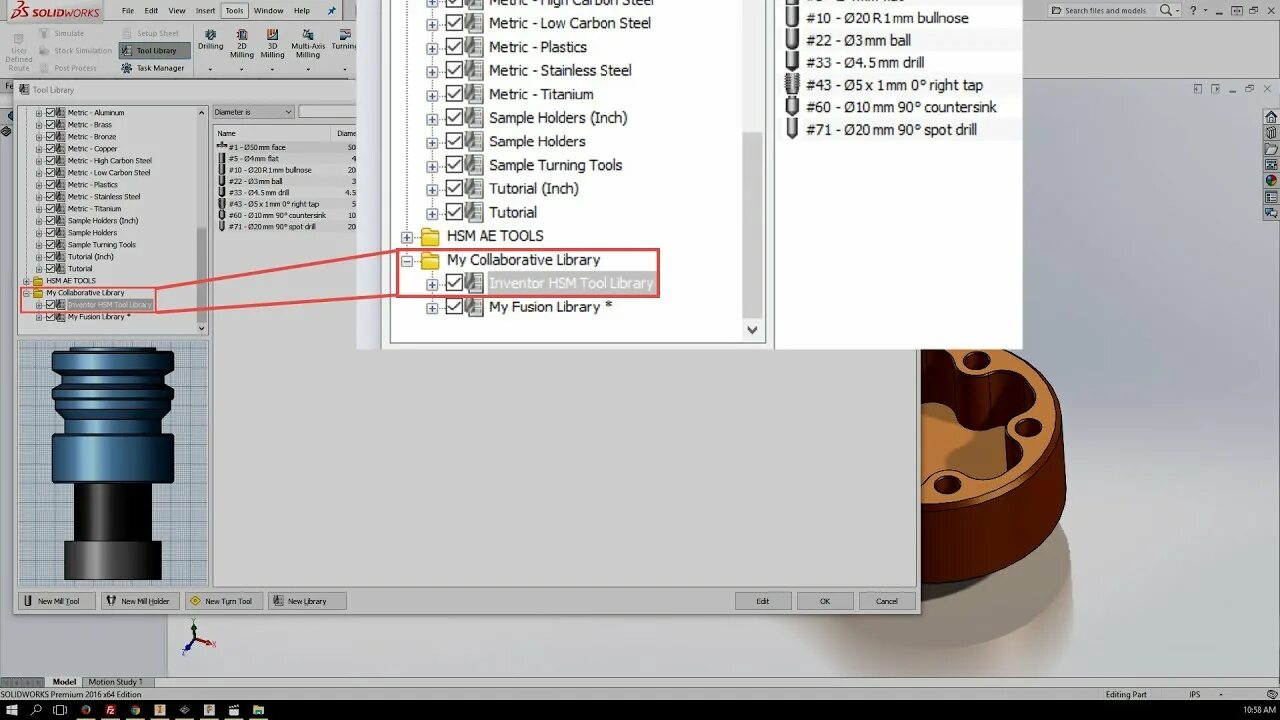Select the '#1 - Ø50mm face' tool row
1280x720 pixels.
(x=286, y=148)
